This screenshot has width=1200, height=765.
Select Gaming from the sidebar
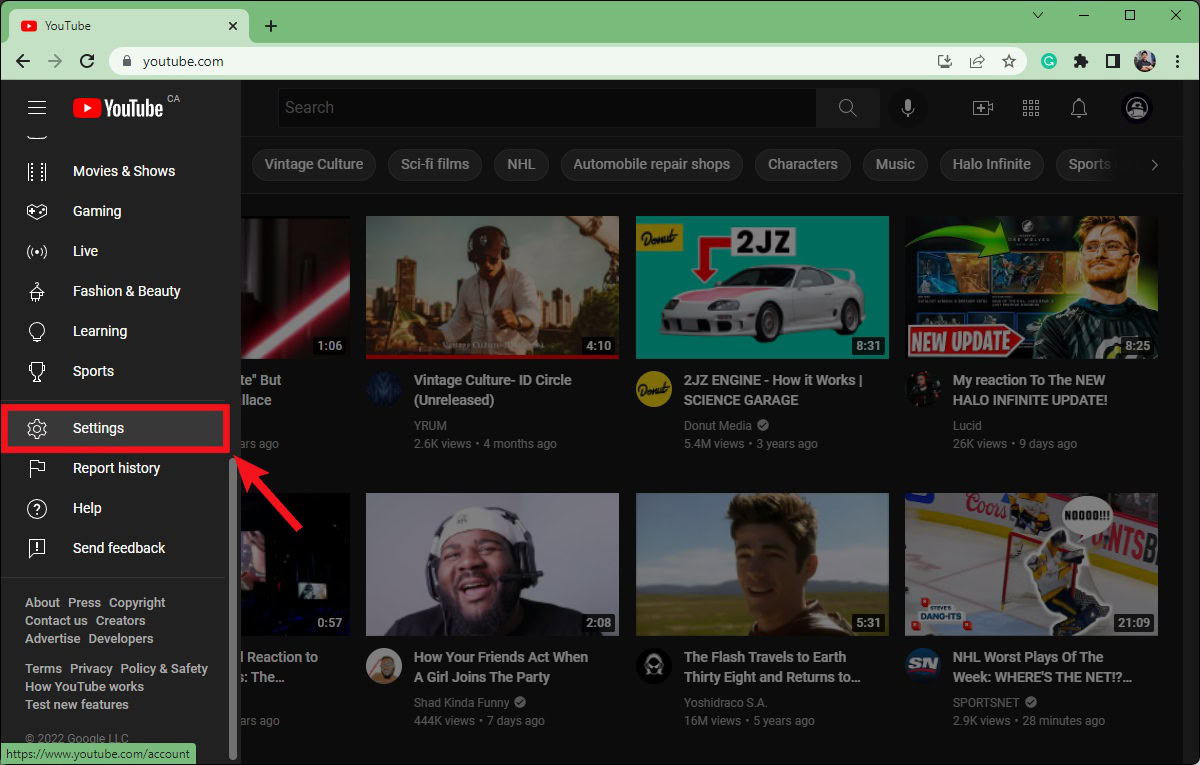97,211
